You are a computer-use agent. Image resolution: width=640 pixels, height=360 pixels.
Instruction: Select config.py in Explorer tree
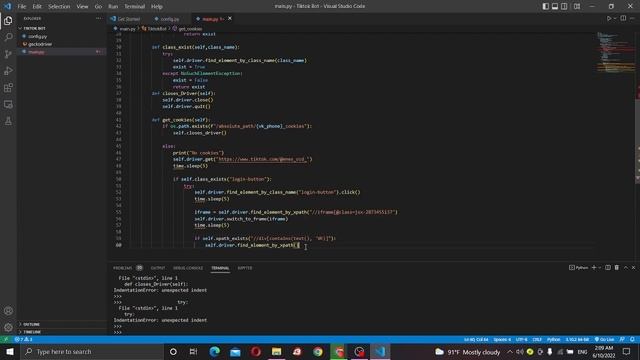click(37, 36)
